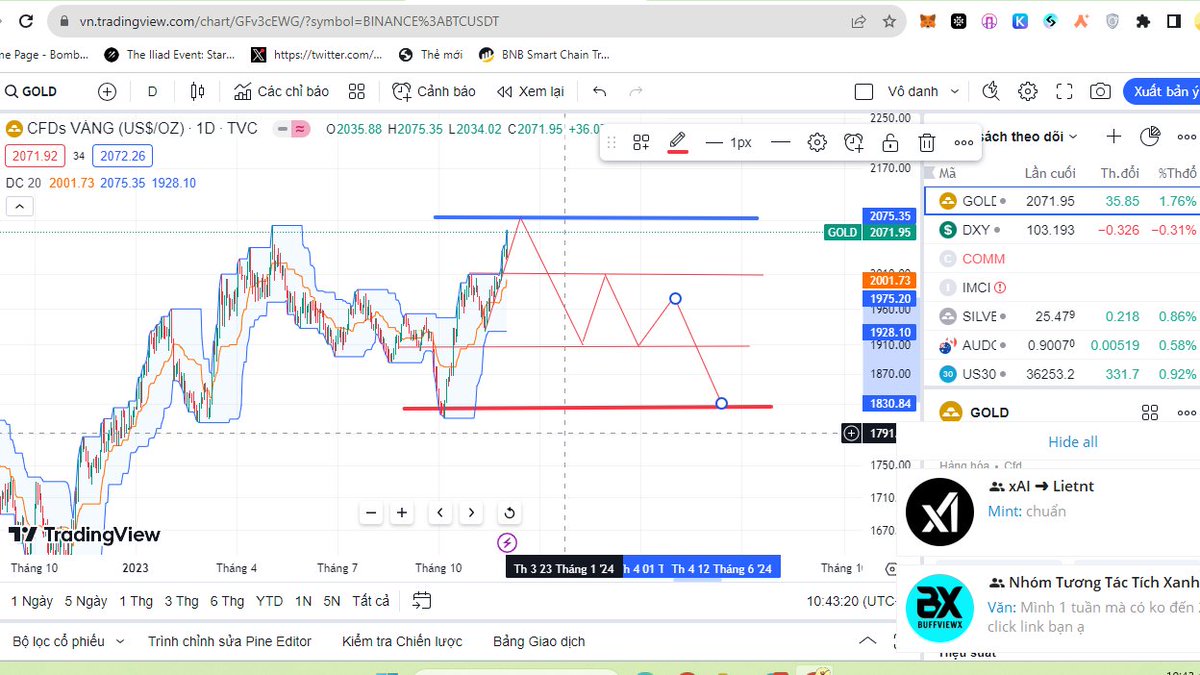Select the US30 row in watchlist
1200x675 pixels.
click(x=1062, y=374)
